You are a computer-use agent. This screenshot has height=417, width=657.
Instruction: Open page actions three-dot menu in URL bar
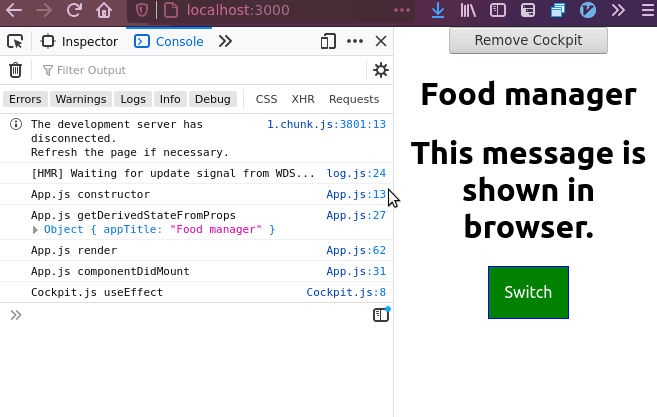(x=402, y=10)
